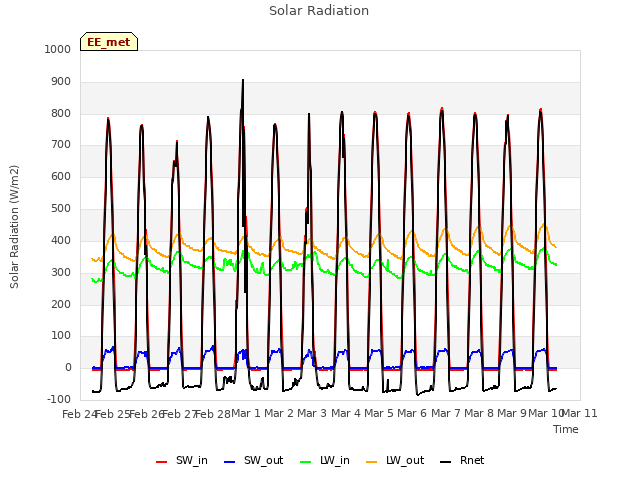Click the Mar 7 x-axis tick label
The width and height of the screenshot is (640, 480).
tap(446, 413)
